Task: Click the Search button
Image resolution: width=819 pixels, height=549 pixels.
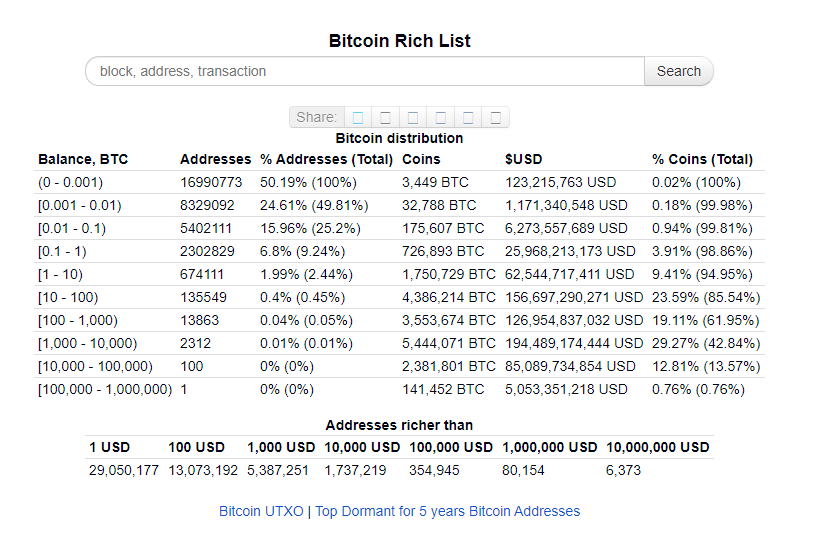Action: pos(678,71)
